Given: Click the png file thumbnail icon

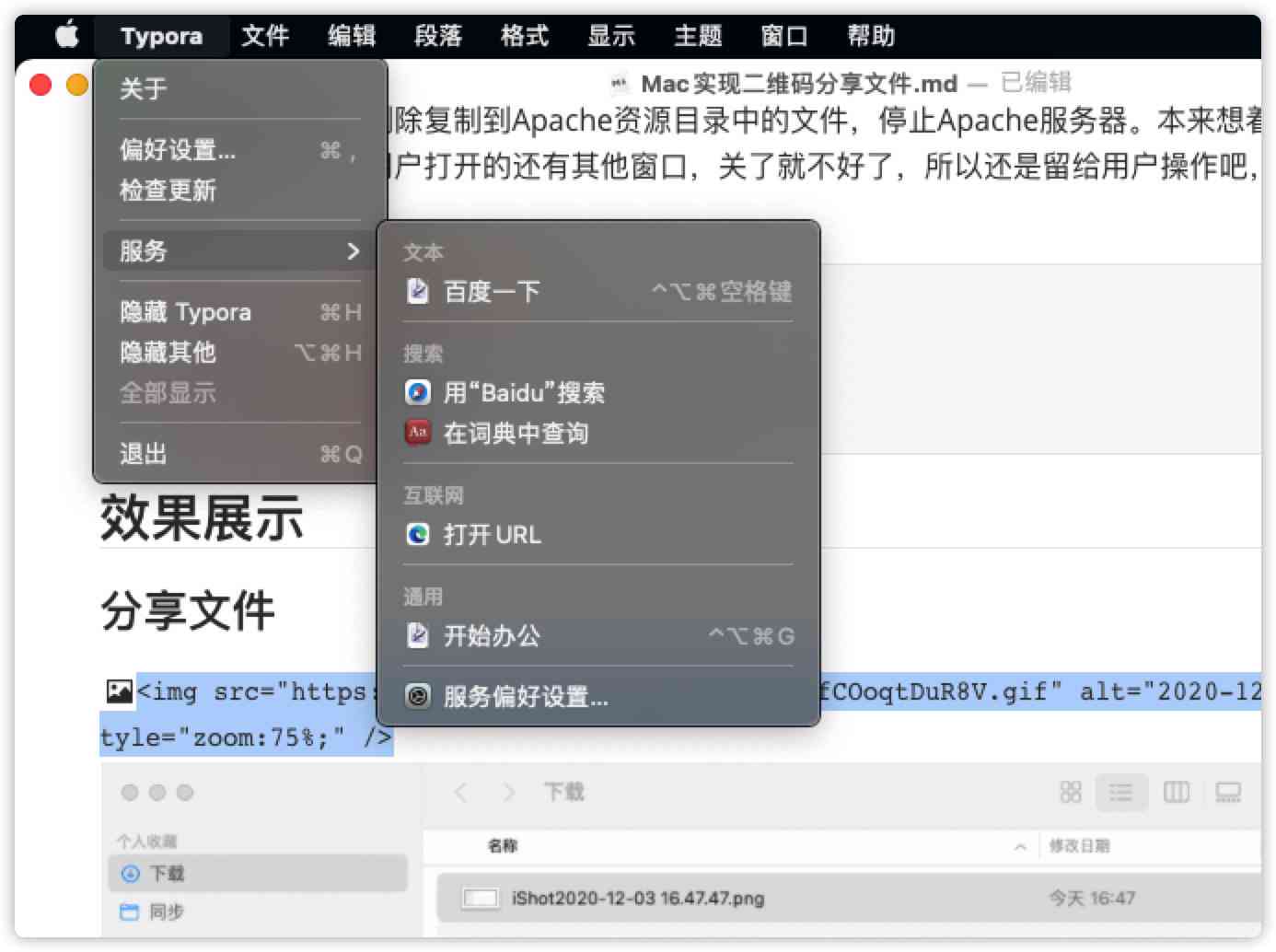Looking at the screenshot, I should click(x=480, y=898).
